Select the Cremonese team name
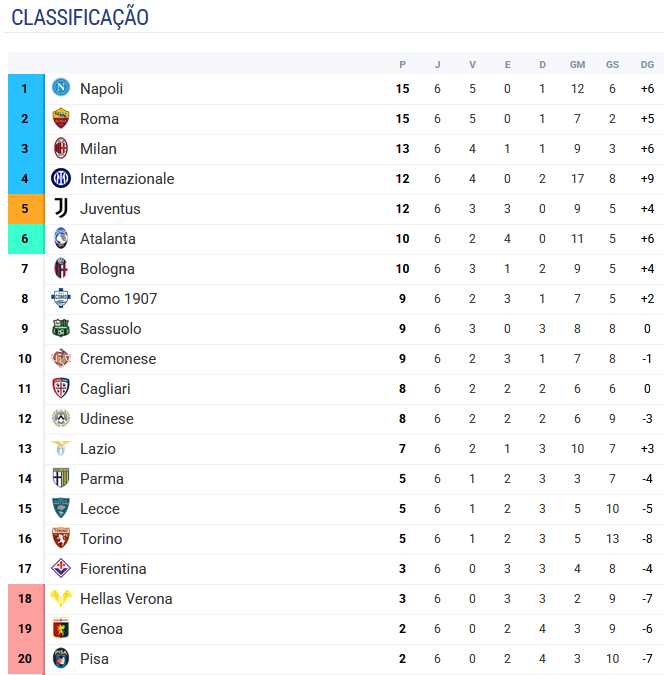Image resolution: width=664 pixels, height=675 pixels. (118, 359)
